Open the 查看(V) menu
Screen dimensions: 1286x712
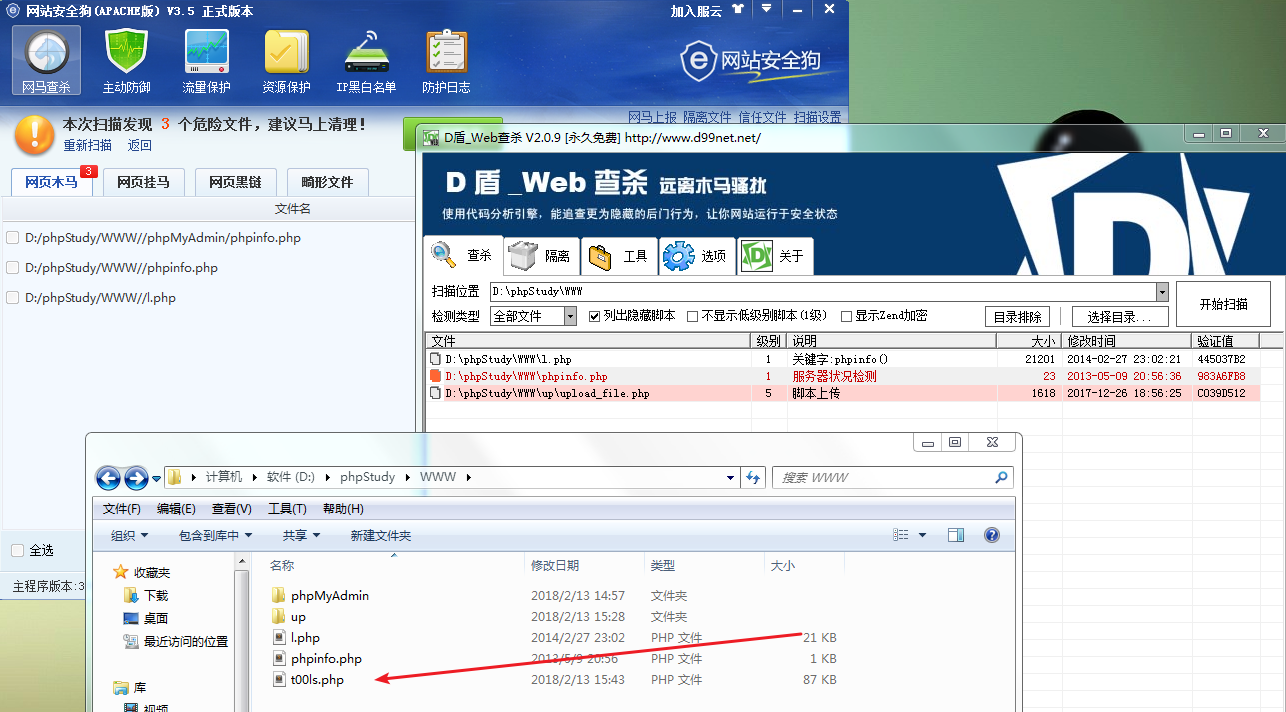point(232,509)
